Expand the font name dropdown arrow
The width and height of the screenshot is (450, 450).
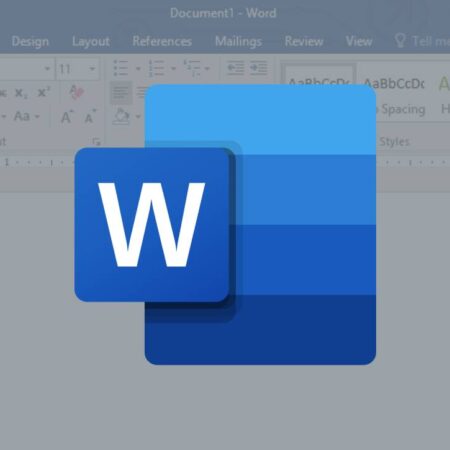(x=47, y=69)
